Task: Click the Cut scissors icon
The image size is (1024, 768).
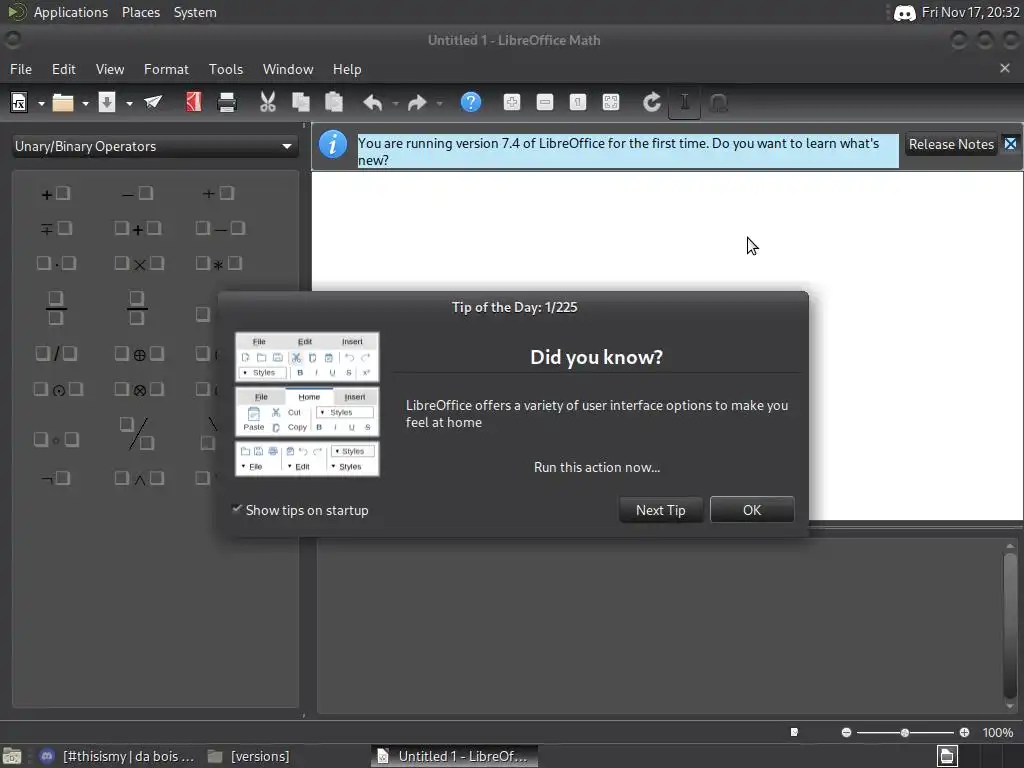Action: pyautogui.click(x=268, y=102)
